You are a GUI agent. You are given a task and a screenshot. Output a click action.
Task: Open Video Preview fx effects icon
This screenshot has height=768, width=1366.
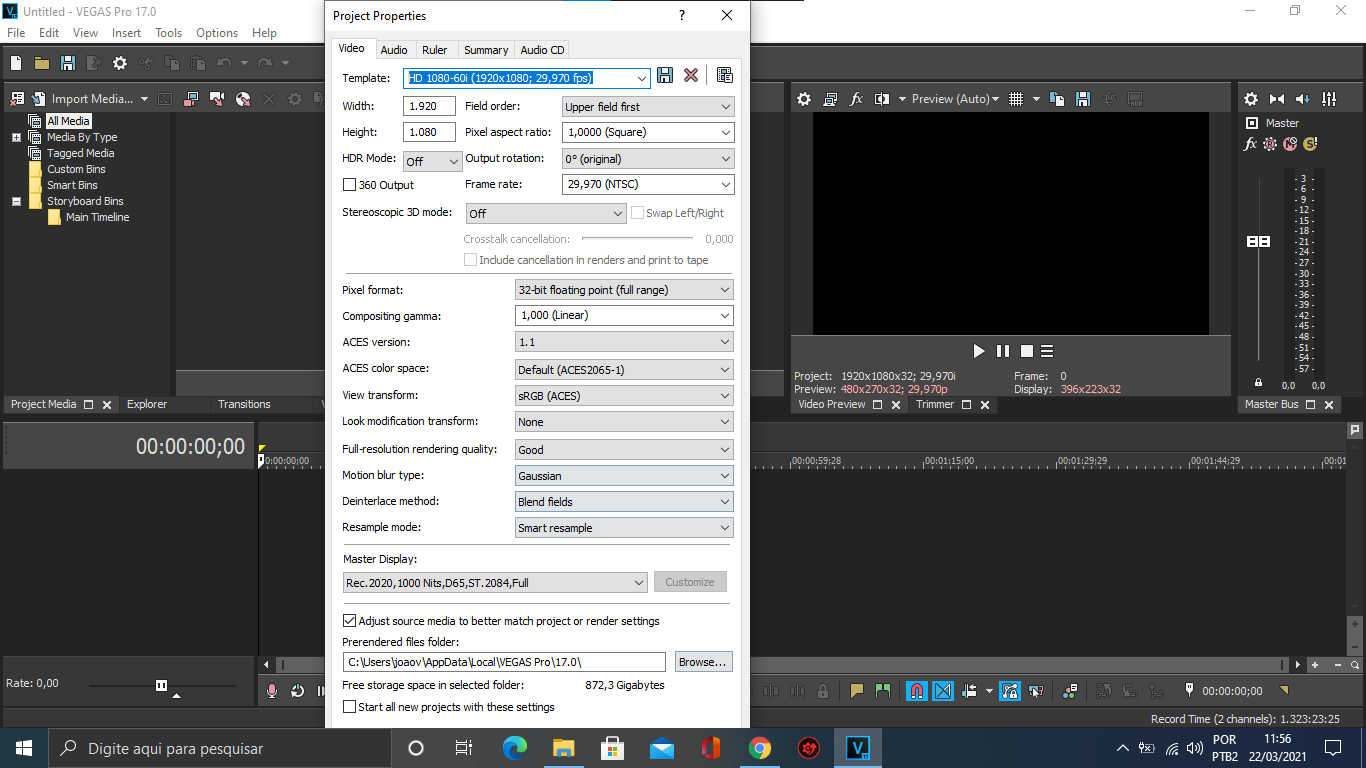click(x=856, y=99)
